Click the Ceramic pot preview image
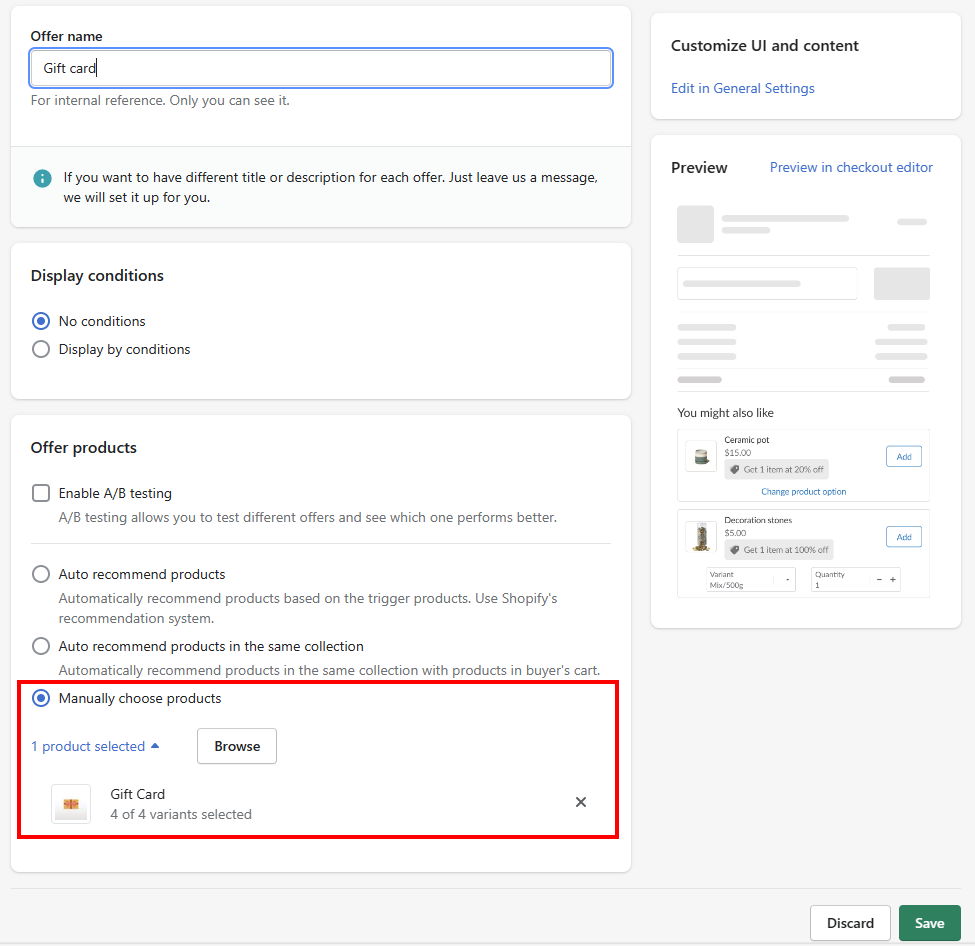Image resolution: width=975 pixels, height=946 pixels. 701,457
